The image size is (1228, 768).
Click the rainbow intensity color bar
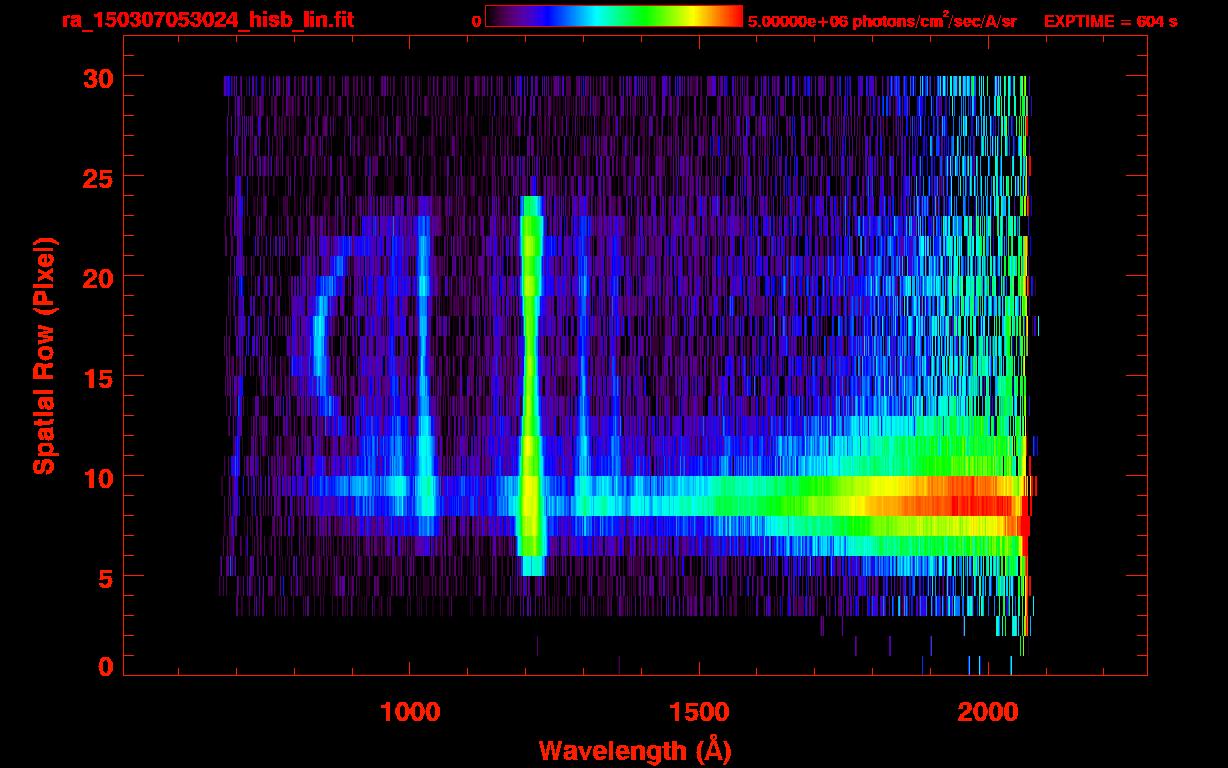614,17
